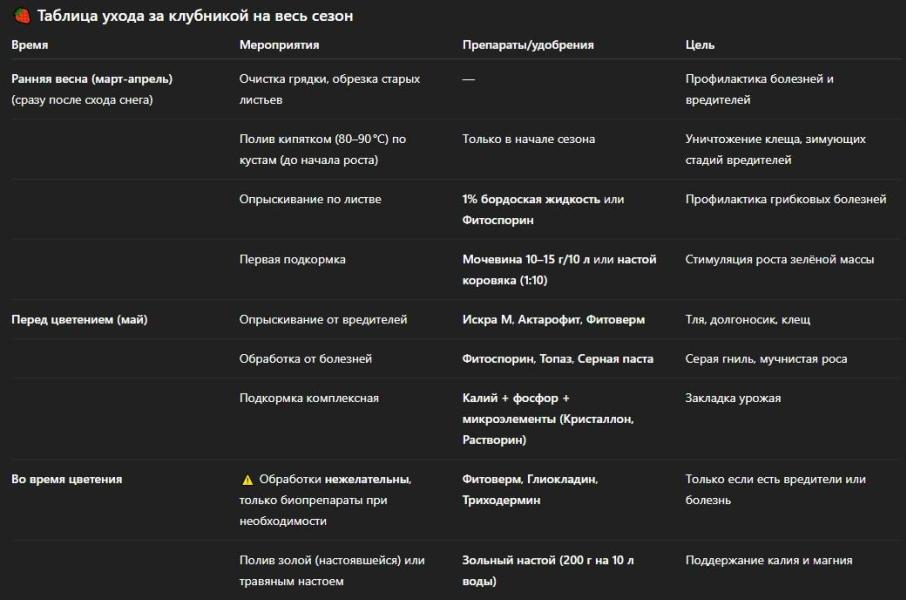Click the warning triangle icon near Обработки
The height and width of the screenshot is (600, 906).
point(247,480)
